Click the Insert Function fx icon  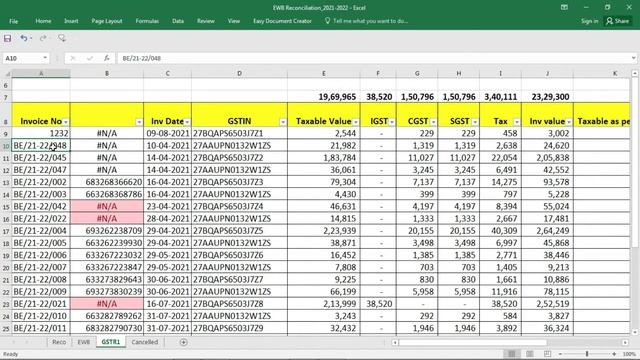tap(107, 58)
